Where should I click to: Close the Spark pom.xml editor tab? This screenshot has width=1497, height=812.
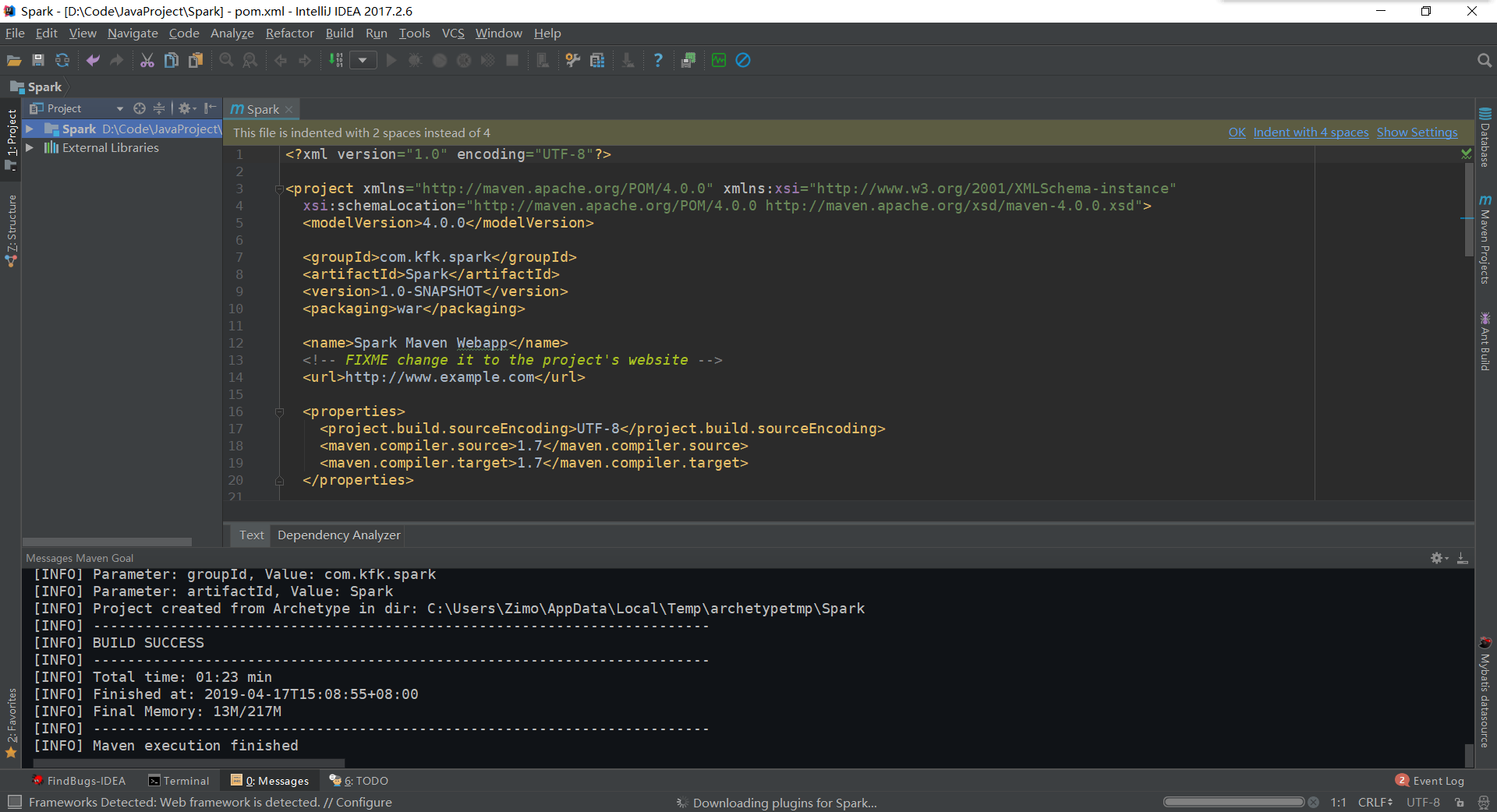point(289,110)
